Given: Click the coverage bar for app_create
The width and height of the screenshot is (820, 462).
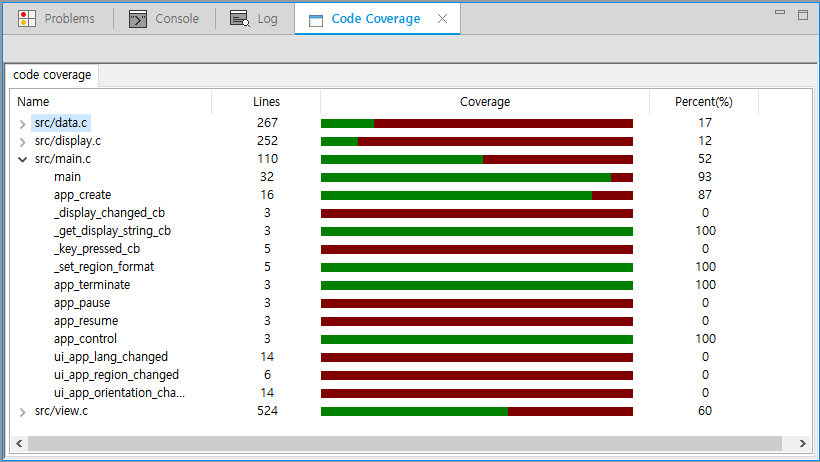Looking at the screenshot, I should click(476, 195).
